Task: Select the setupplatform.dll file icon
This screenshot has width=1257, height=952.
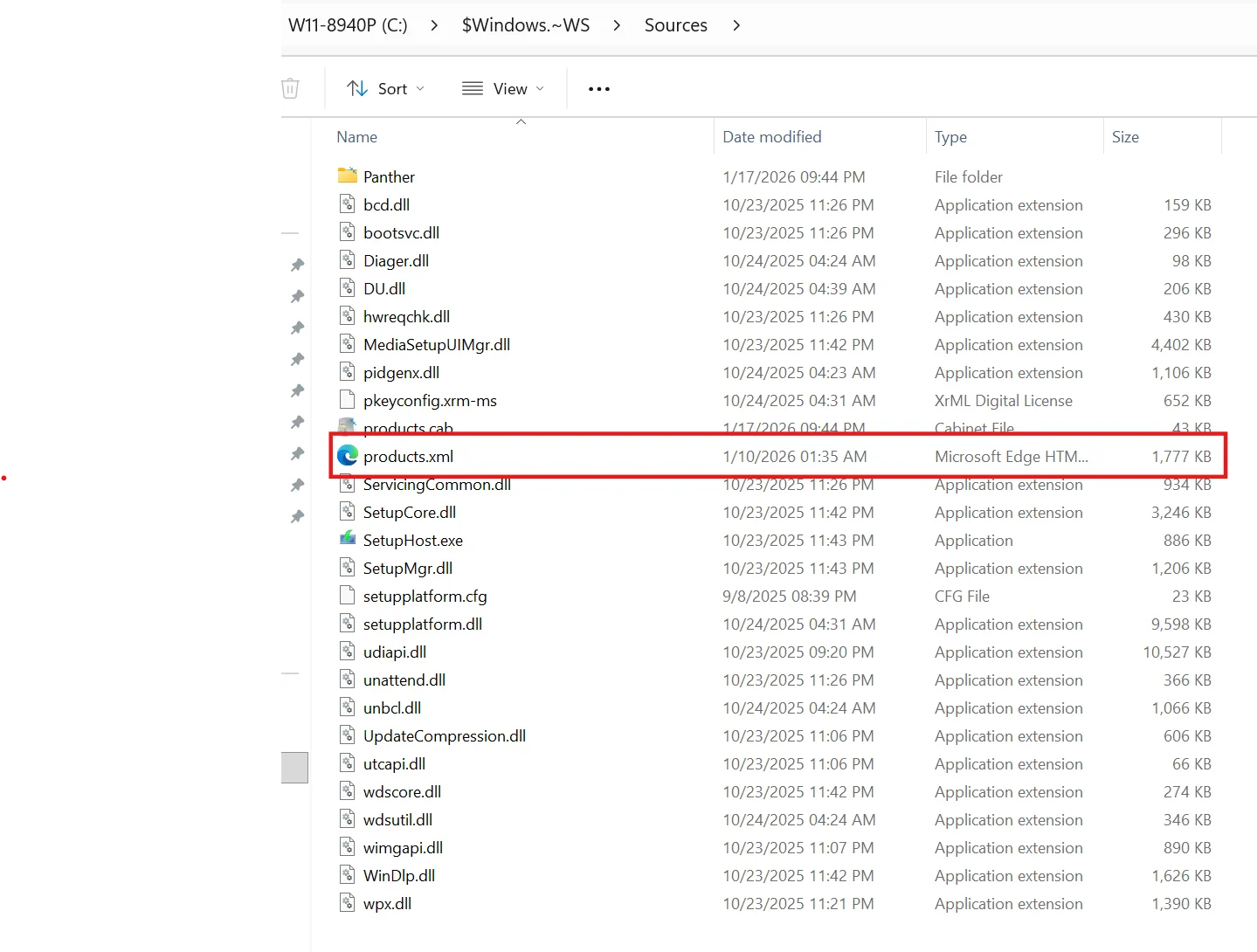Action: [x=348, y=624]
